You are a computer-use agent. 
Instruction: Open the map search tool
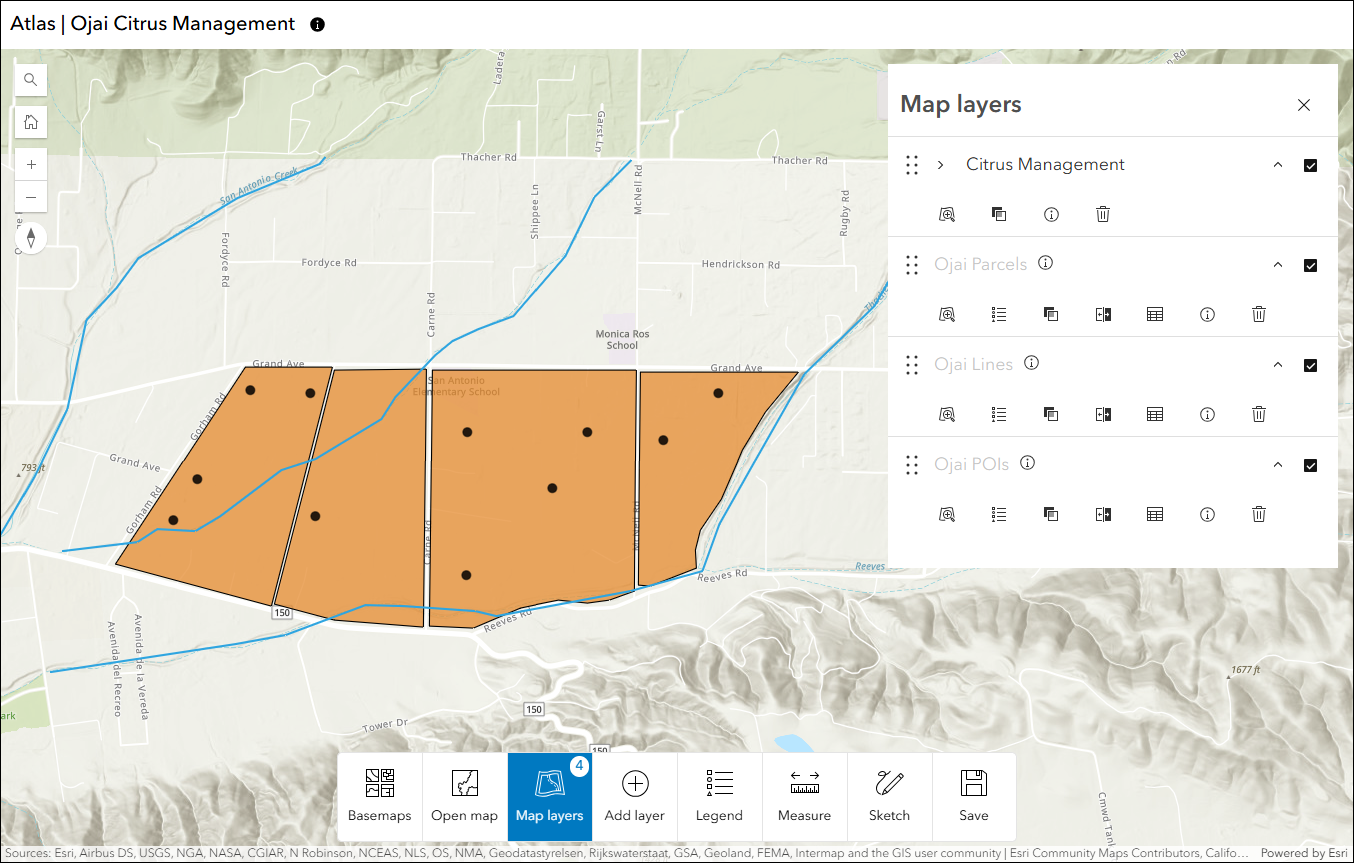point(31,80)
